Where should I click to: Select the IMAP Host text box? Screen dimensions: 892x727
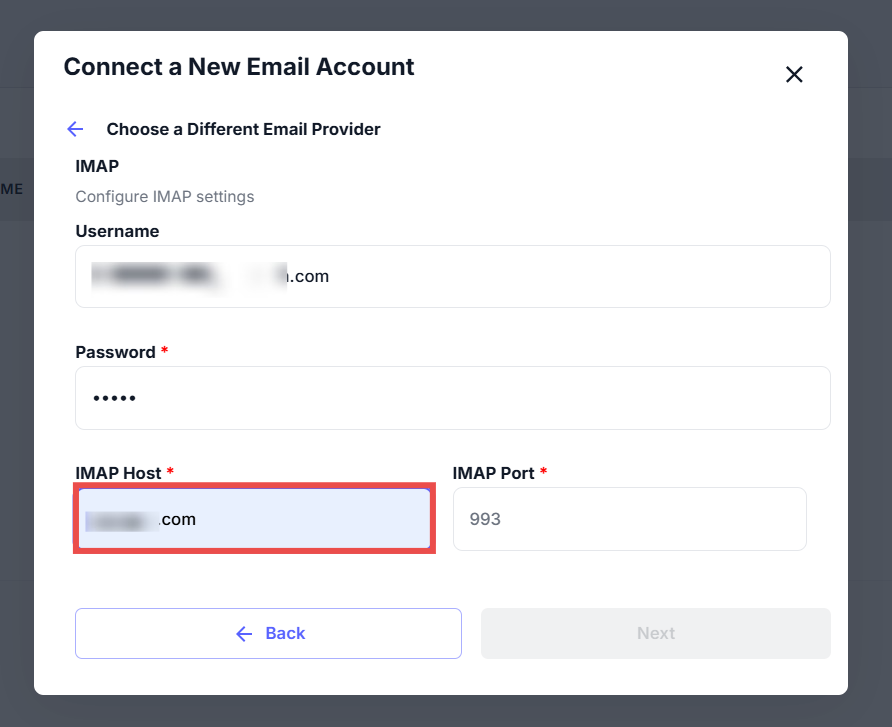pyautogui.click(x=254, y=519)
